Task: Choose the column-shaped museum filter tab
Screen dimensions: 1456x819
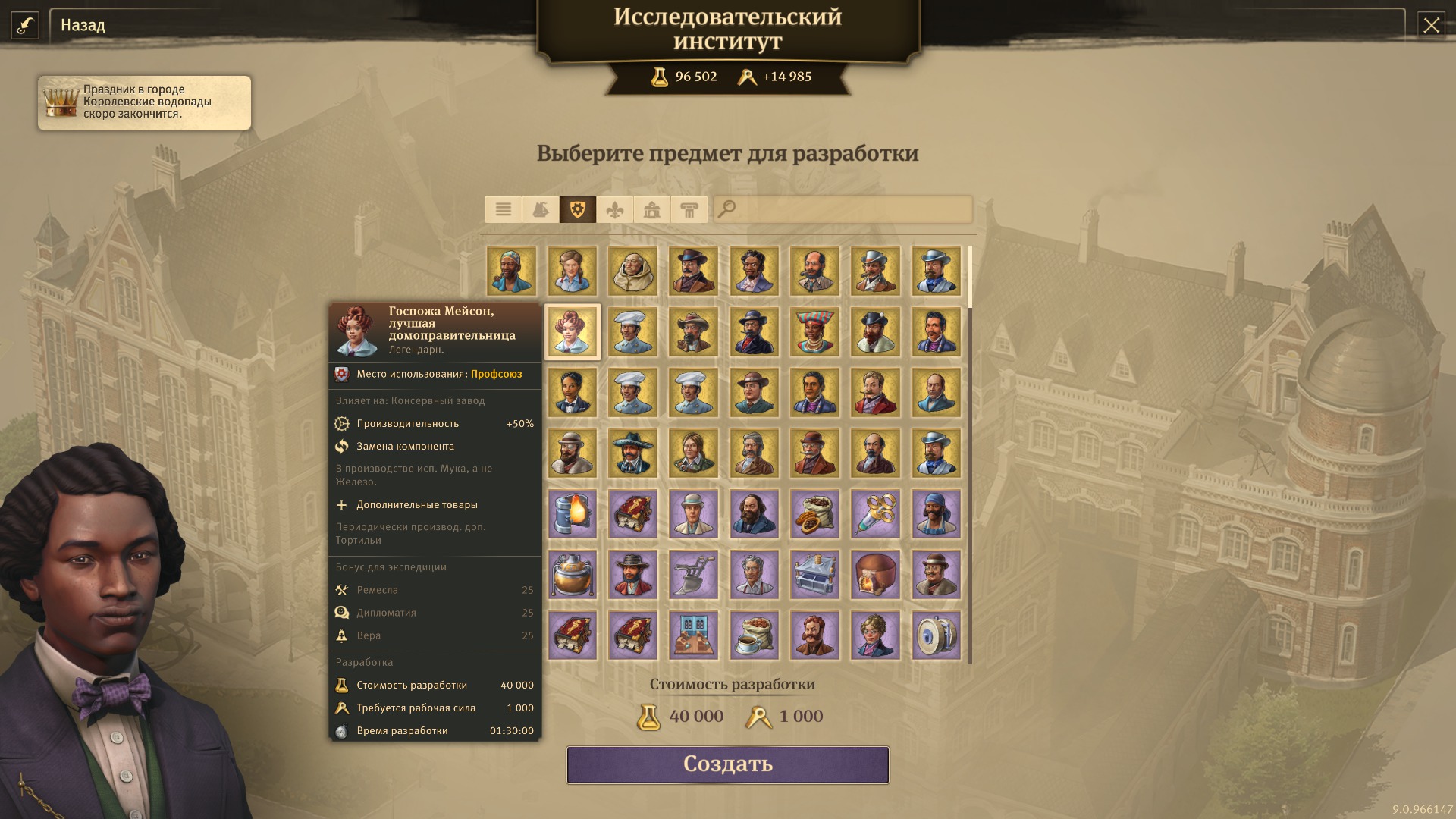Action: (x=689, y=209)
